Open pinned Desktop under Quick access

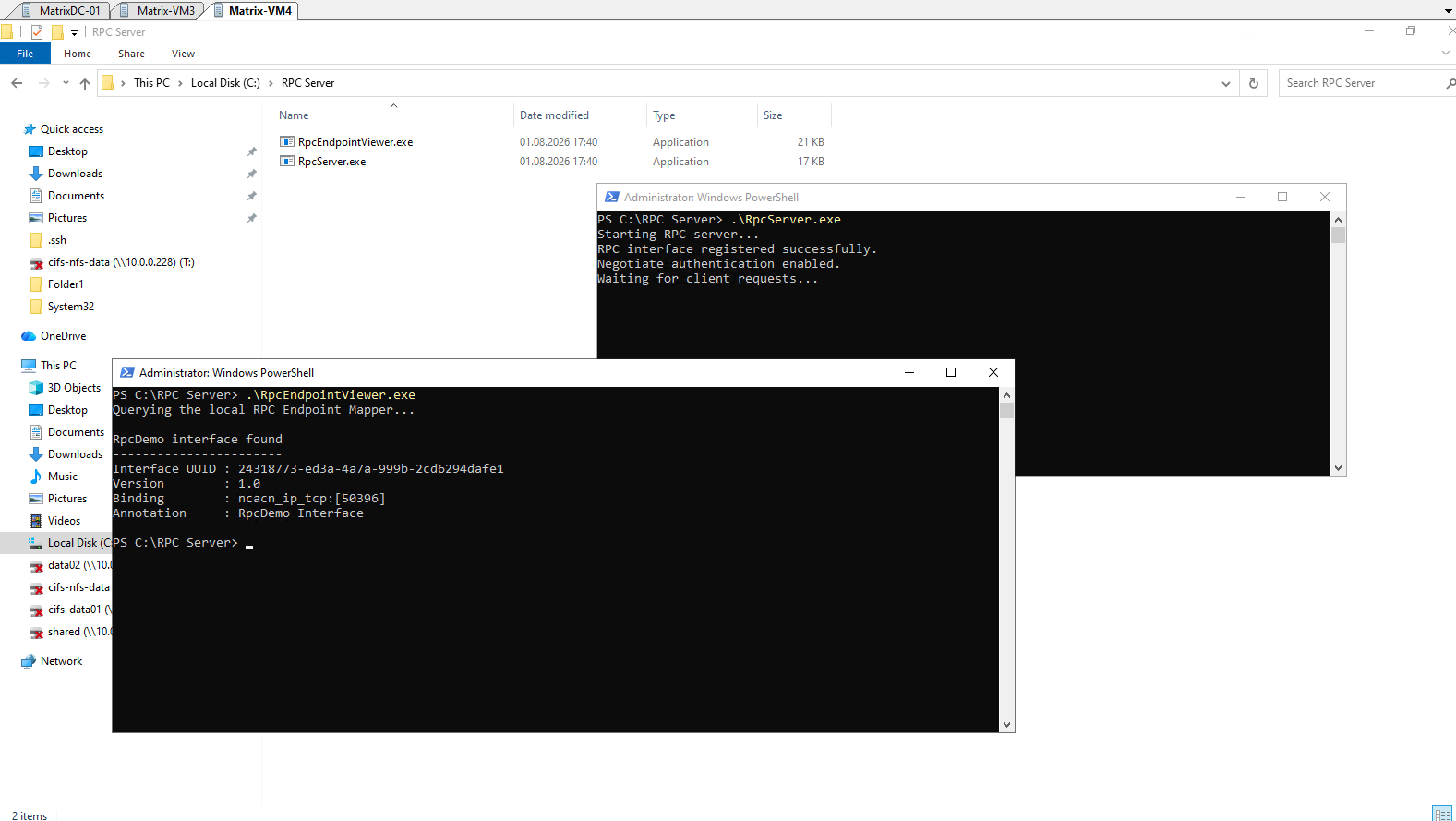coord(67,151)
